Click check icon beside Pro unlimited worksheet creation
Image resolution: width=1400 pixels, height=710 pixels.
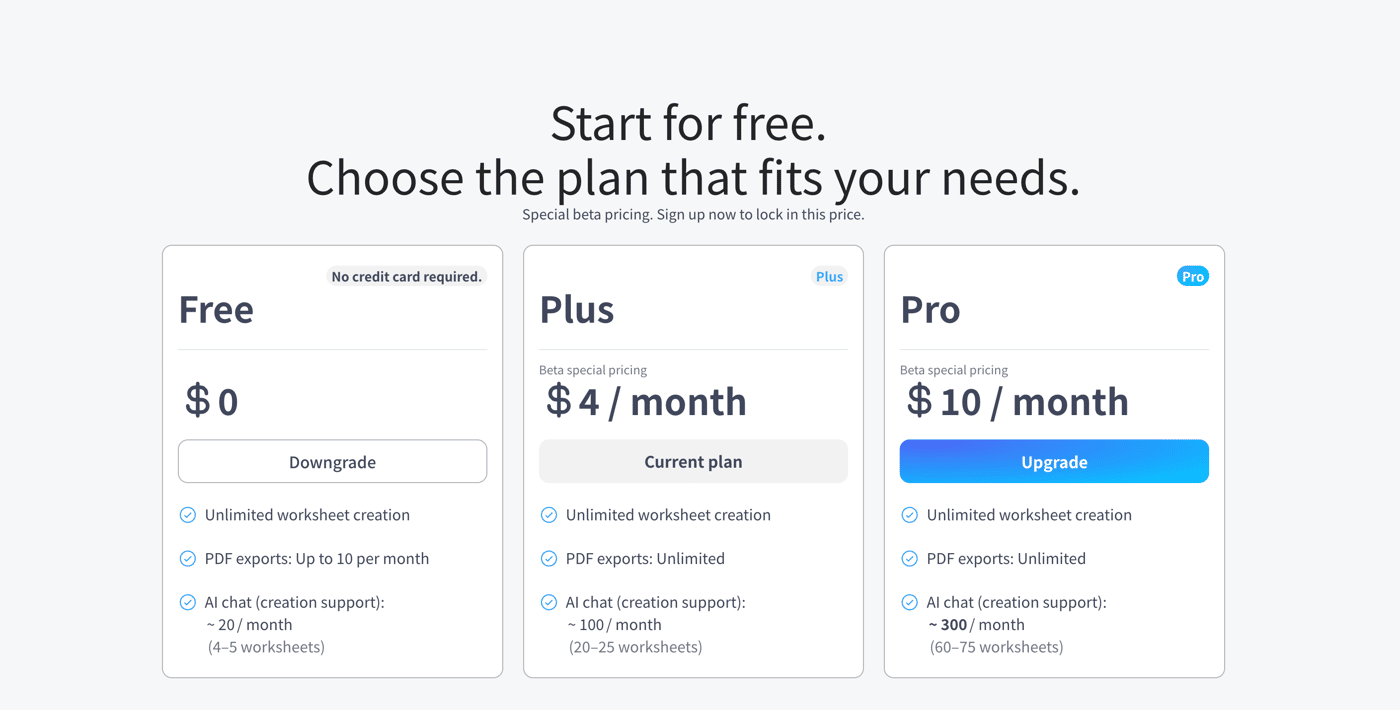pyautogui.click(x=909, y=515)
